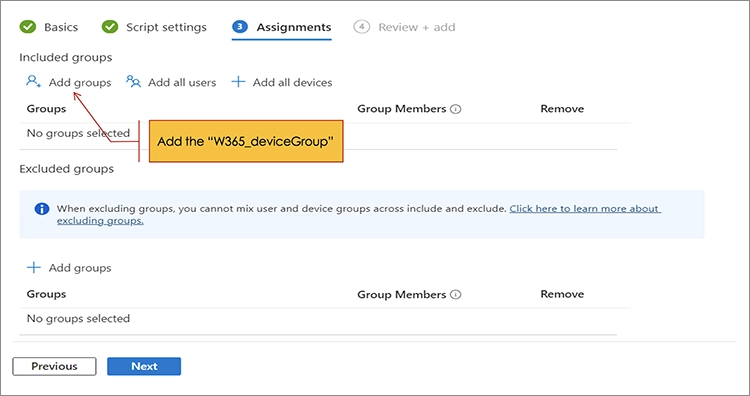Click Add groups under Included groups
This screenshot has height=396, width=750.
(80, 82)
